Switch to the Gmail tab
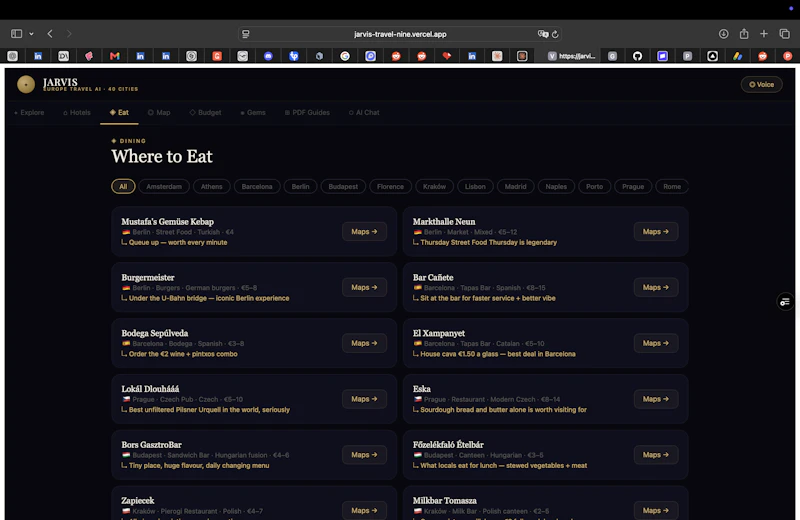 (x=115, y=56)
